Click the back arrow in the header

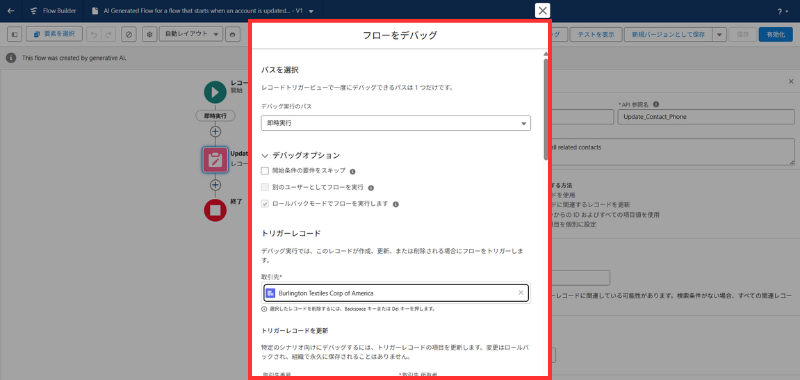click(x=11, y=11)
